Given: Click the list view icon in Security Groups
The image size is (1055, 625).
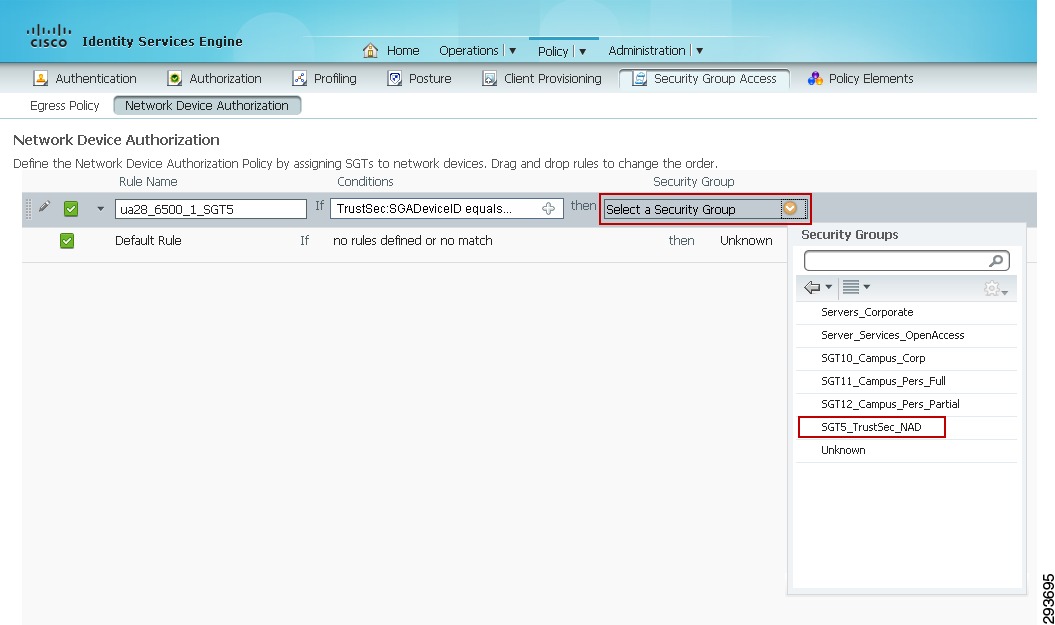Looking at the screenshot, I should (850, 287).
